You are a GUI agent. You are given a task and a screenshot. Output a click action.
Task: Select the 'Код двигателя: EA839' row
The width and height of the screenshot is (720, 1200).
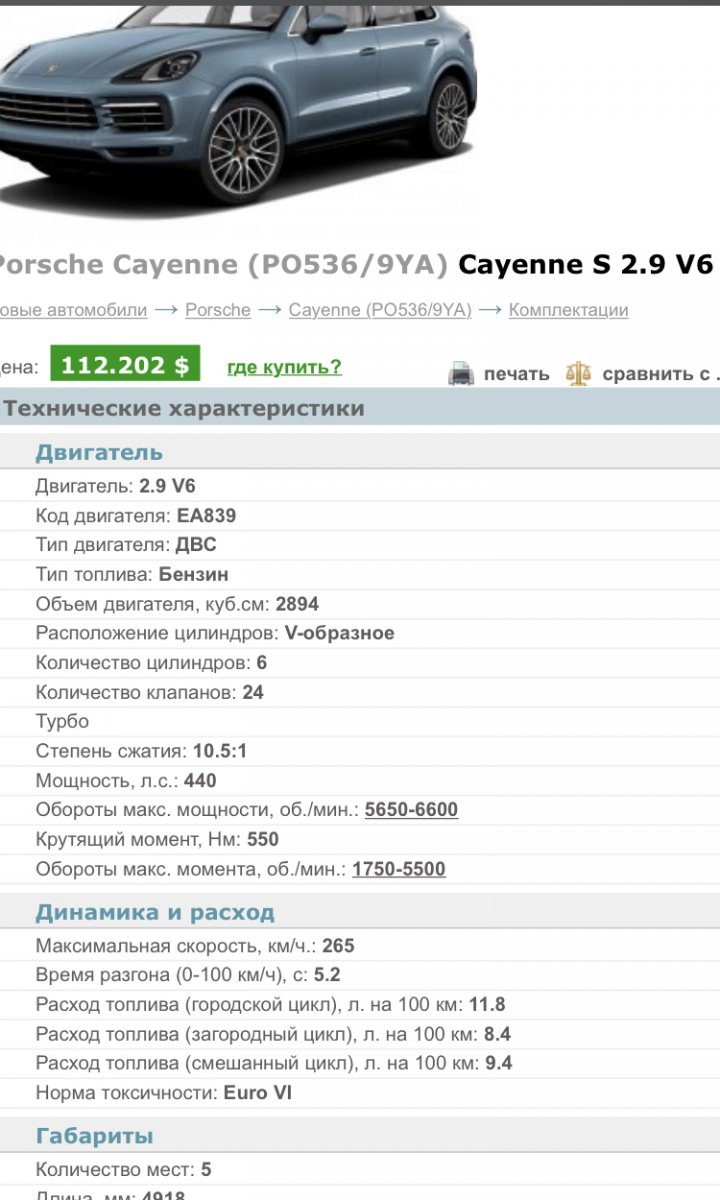click(360, 516)
